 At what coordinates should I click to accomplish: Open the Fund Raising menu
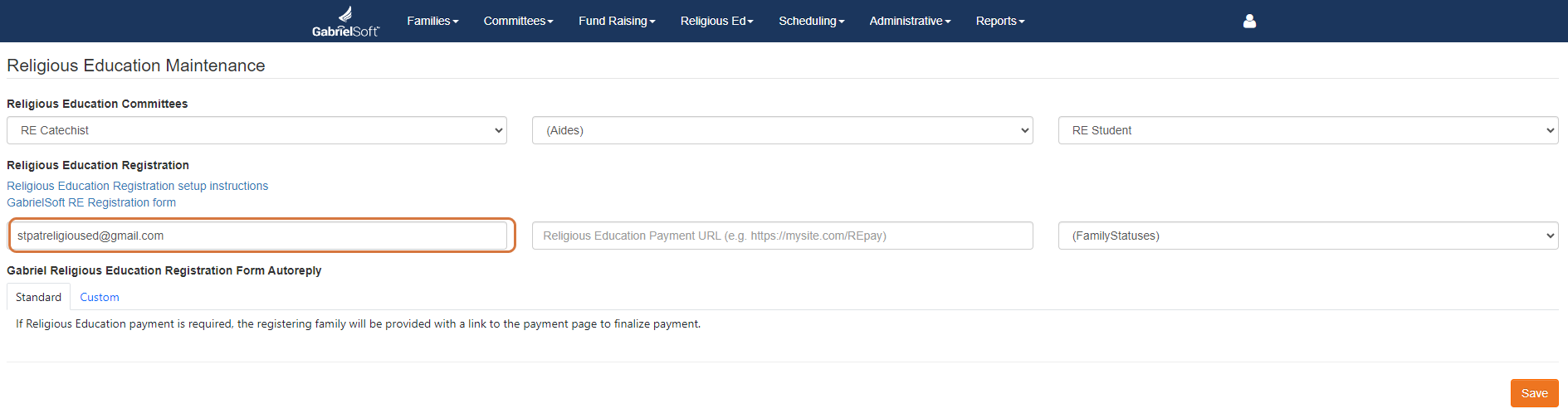[617, 21]
